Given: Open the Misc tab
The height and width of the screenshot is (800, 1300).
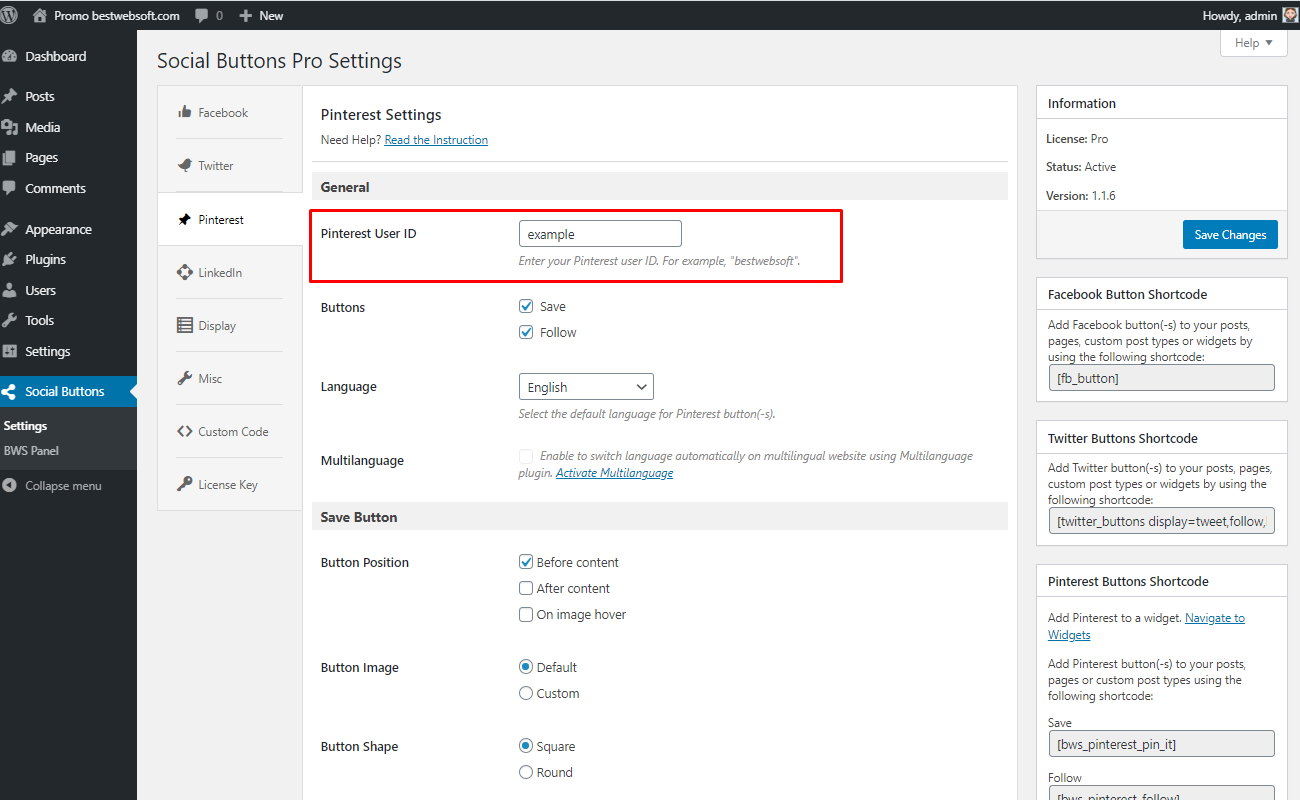Looking at the screenshot, I should (230, 378).
